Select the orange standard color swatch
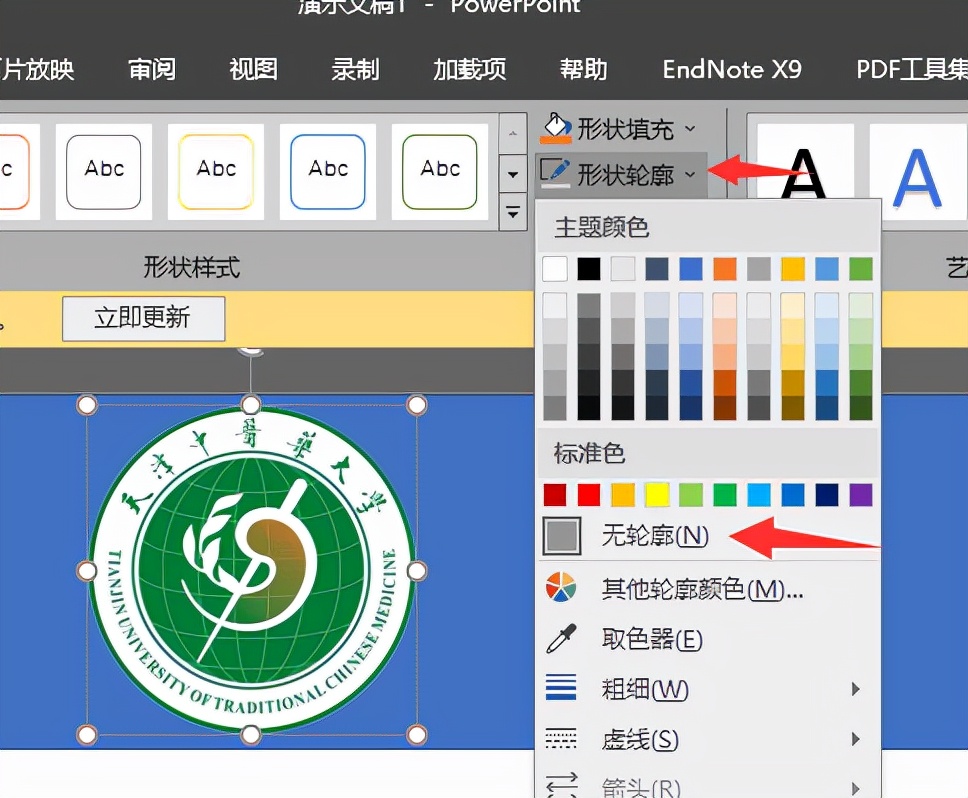 pyautogui.click(x=623, y=494)
